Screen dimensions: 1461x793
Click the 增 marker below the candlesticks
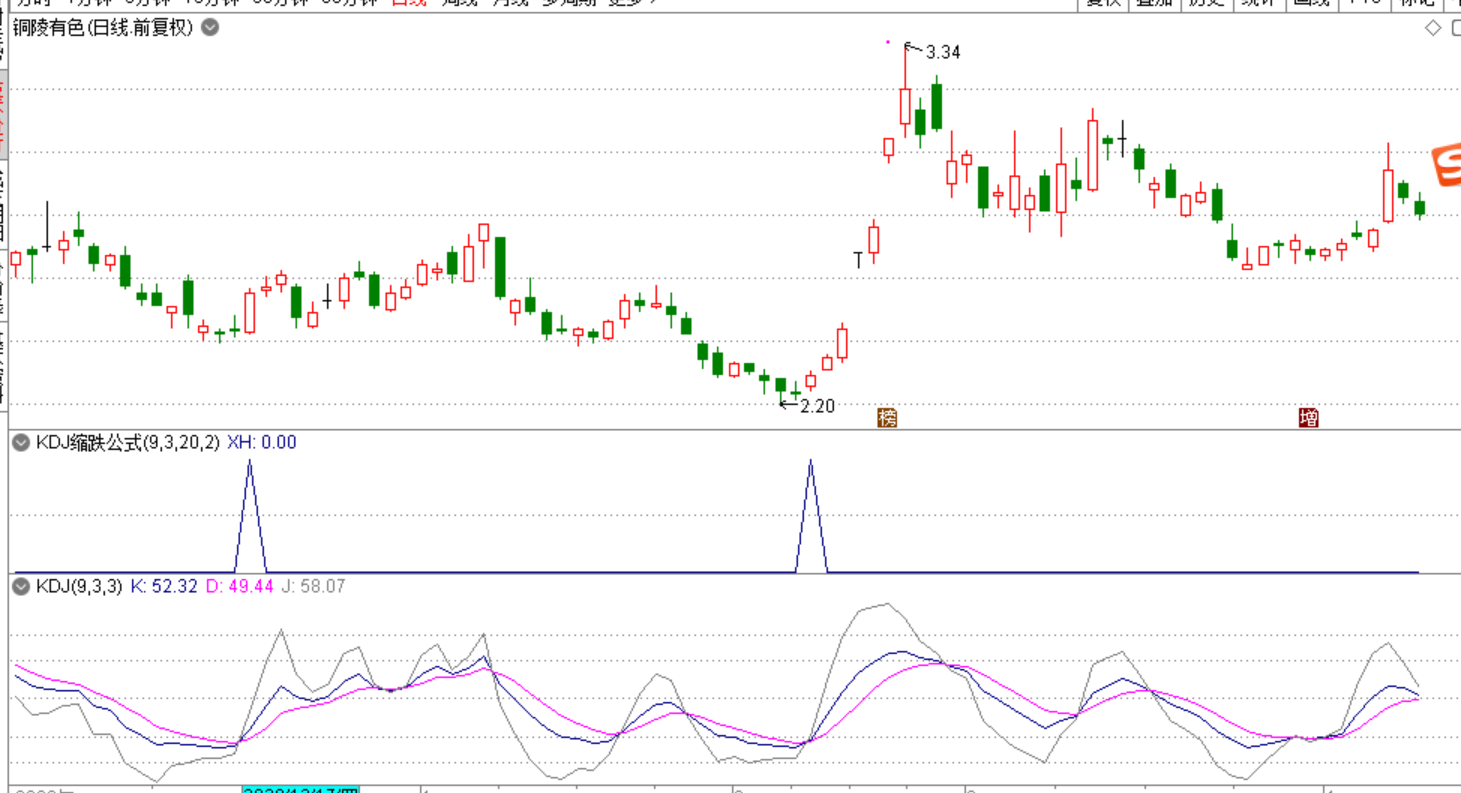click(1308, 417)
